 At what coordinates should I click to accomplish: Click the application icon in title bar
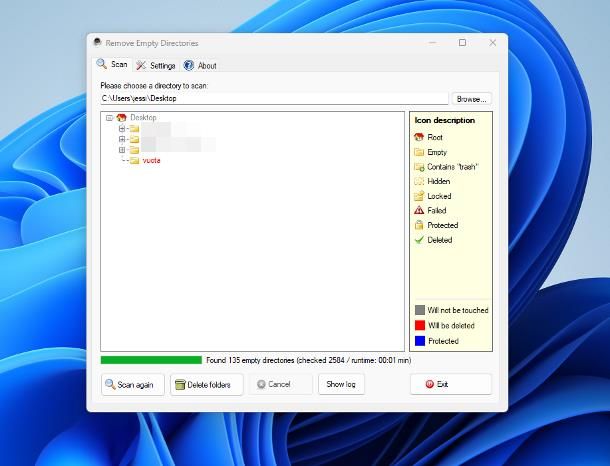pyautogui.click(x=97, y=42)
